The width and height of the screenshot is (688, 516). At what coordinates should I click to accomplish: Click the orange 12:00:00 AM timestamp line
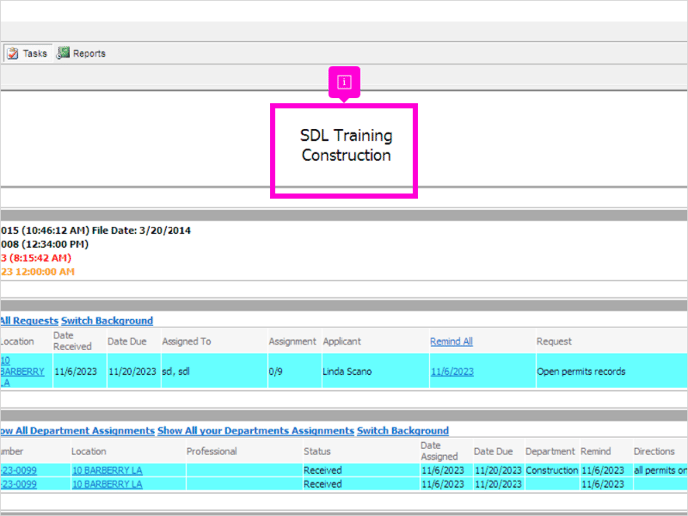(x=38, y=272)
